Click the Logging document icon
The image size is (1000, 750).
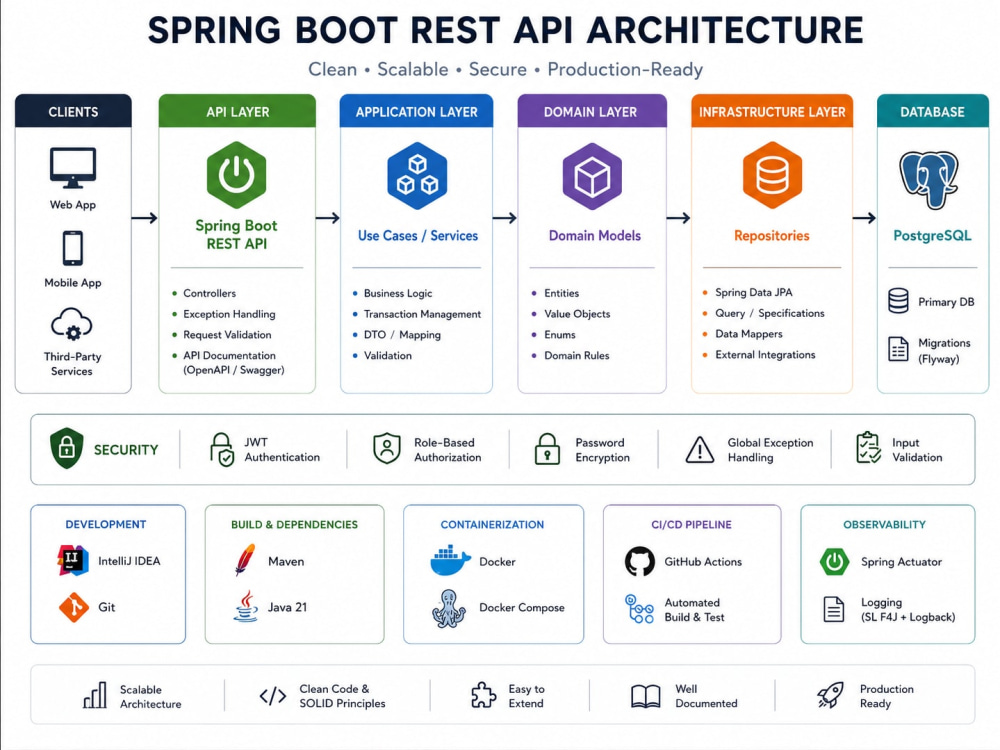[x=834, y=610]
